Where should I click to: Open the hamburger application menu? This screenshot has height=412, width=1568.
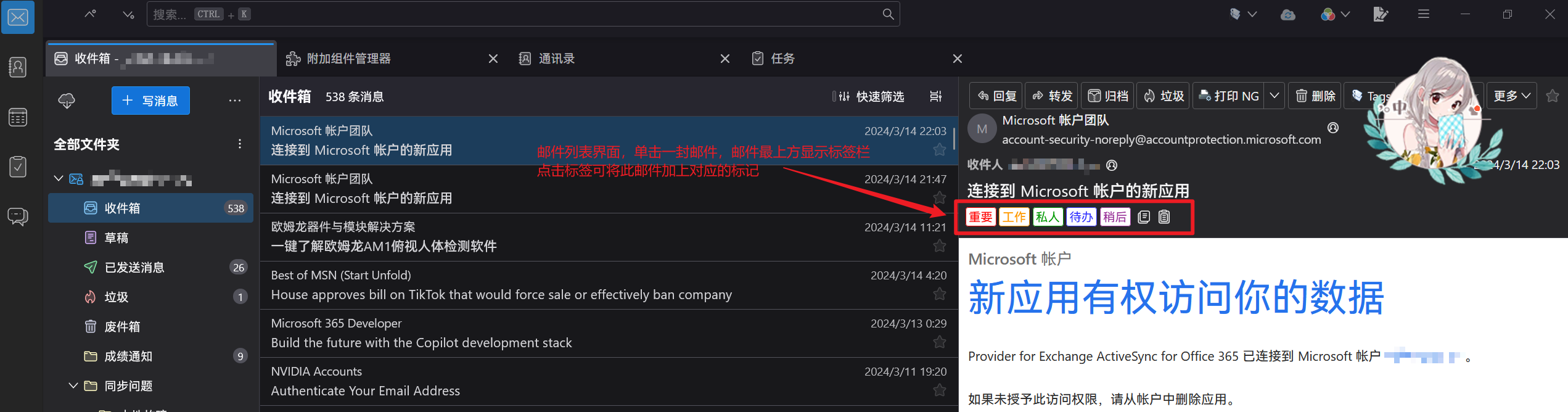pyautogui.click(x=1424, y=14)
